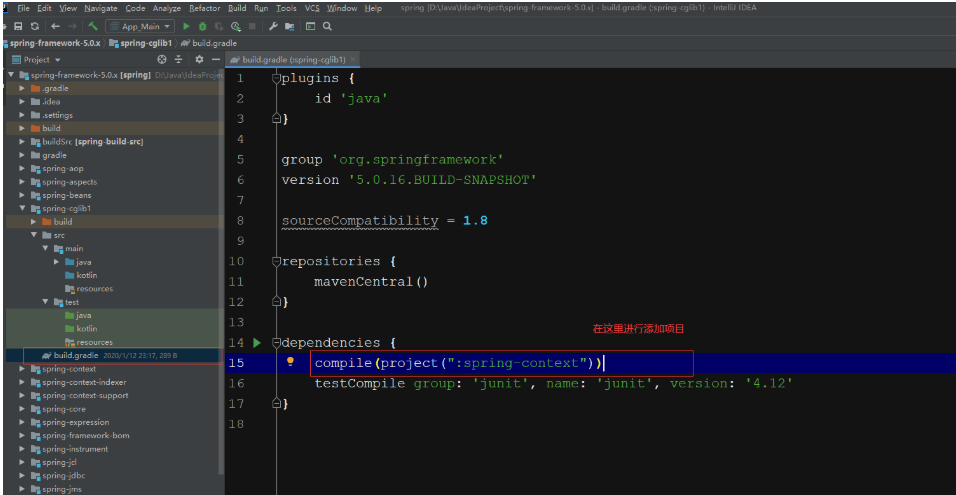Click the Run with Profiler icon
Image resolution: width=956 pixels, height=495 pixels.
pos(235,26)
